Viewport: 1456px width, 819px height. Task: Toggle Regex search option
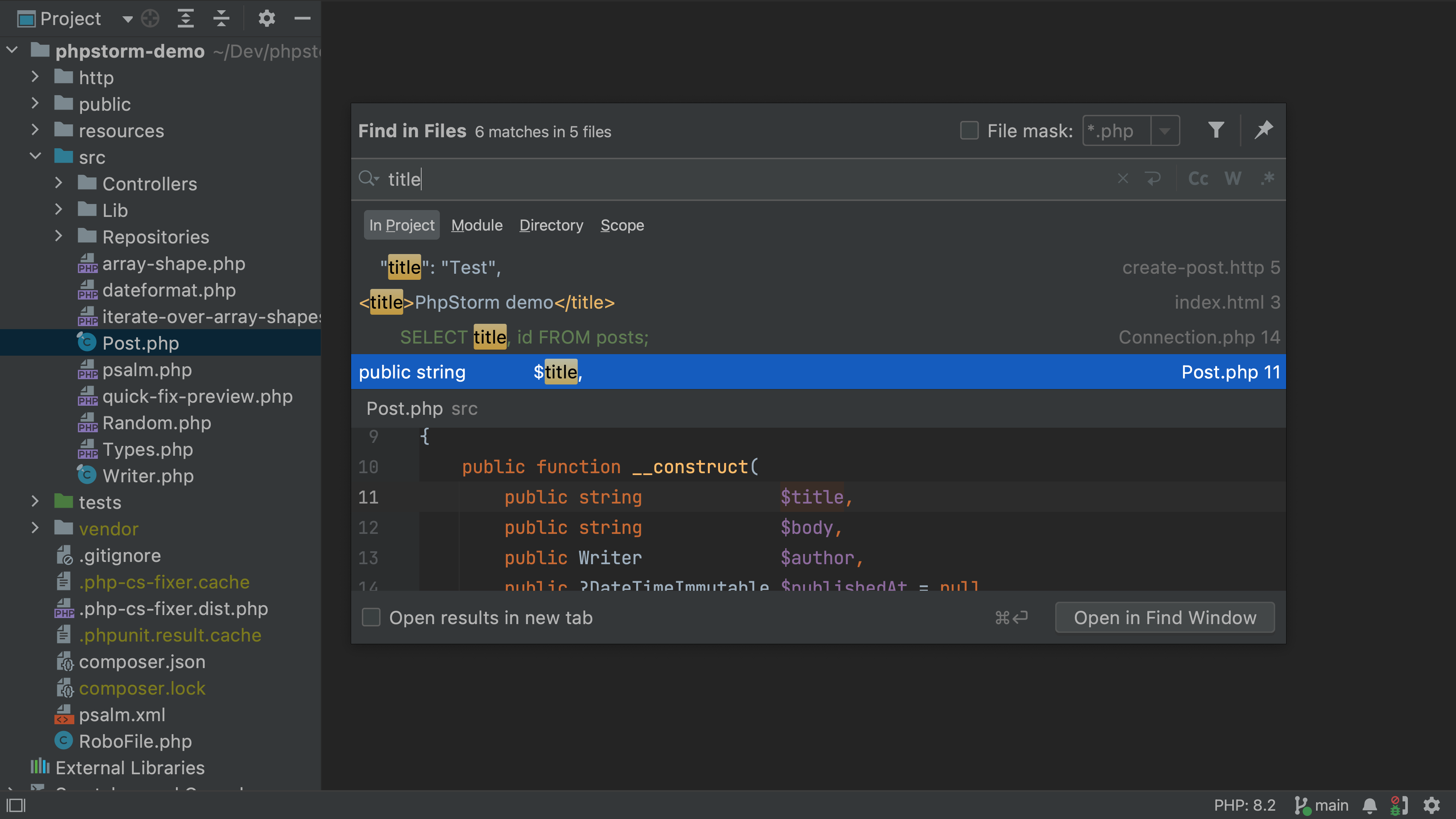coord(1268,179)
